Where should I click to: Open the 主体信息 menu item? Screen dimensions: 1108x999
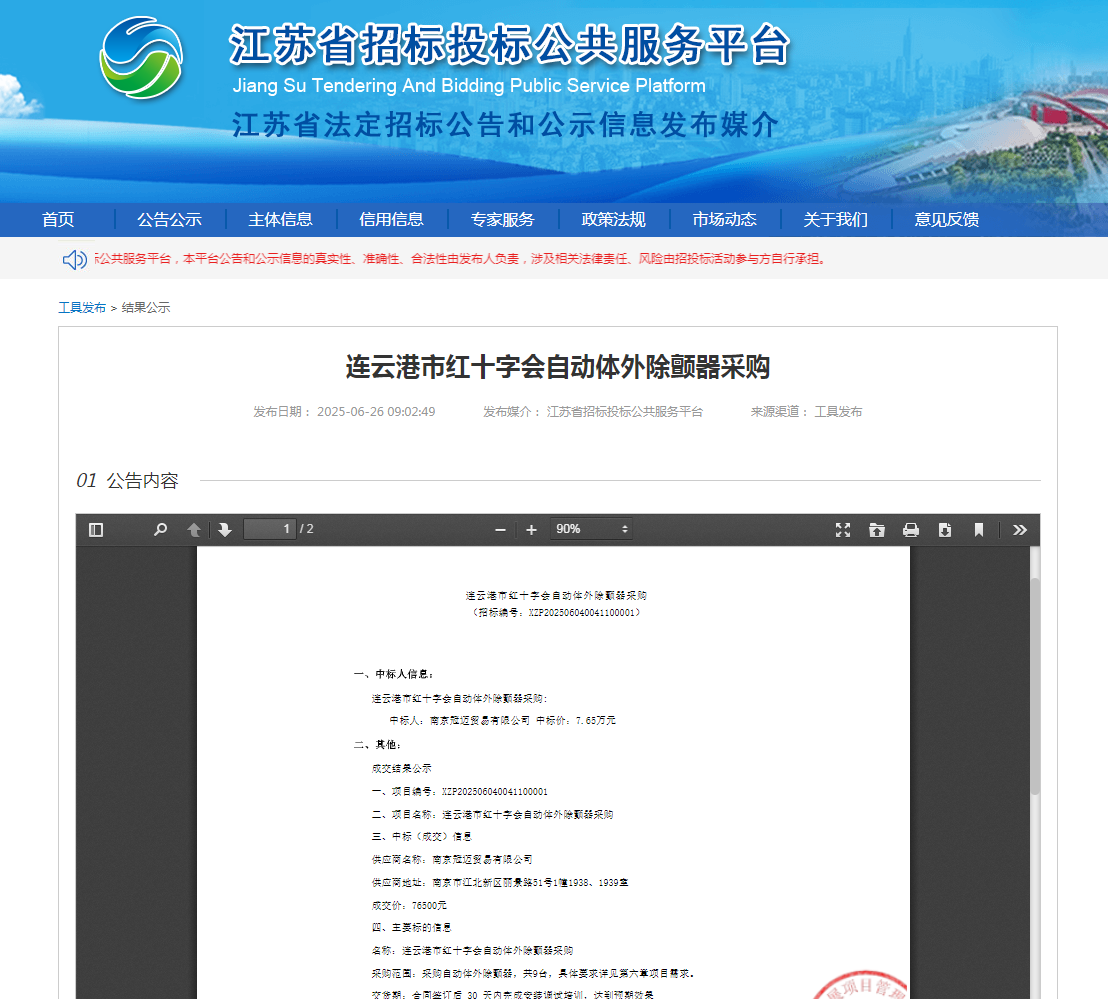click(x=281, y=220)
